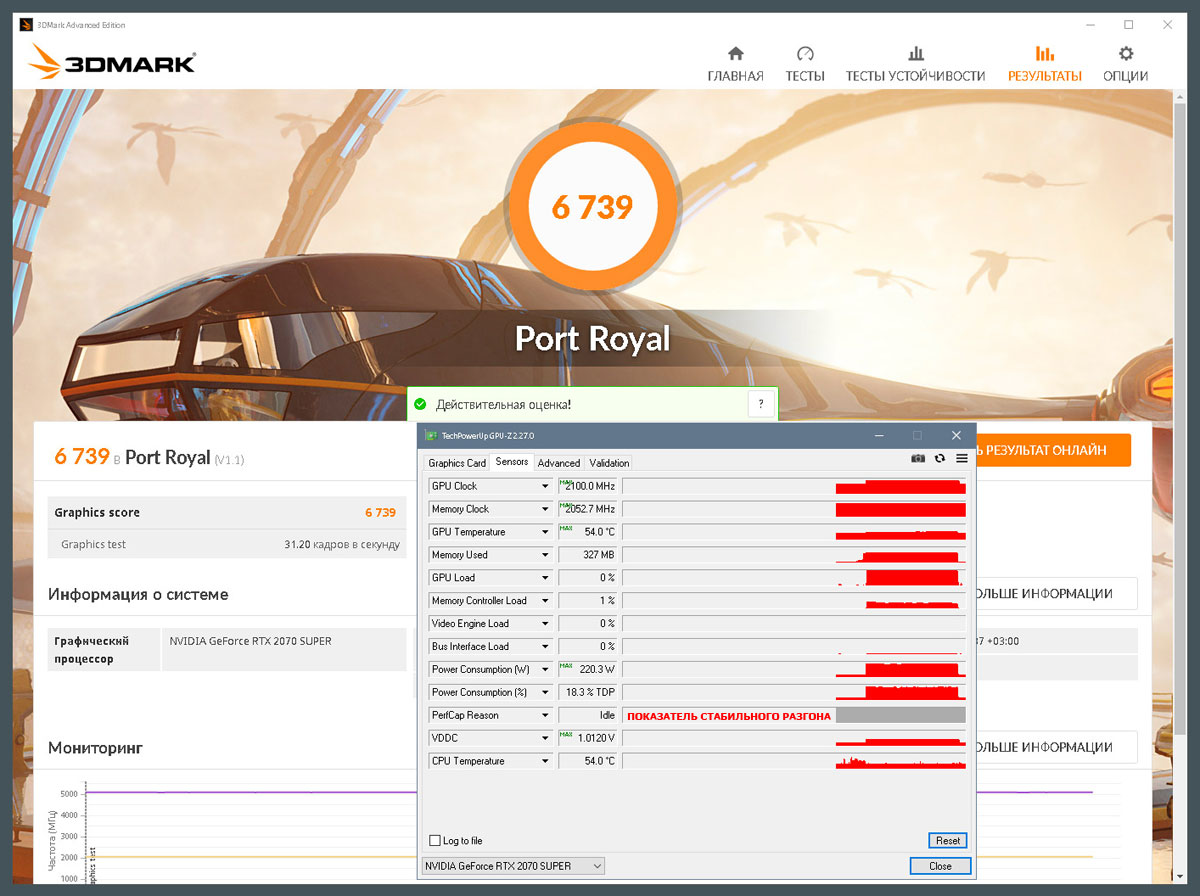The image size is (1200, 896).
Task: Open the РЕЗУЛЬТАТЫ results section
Action: 1044,64
